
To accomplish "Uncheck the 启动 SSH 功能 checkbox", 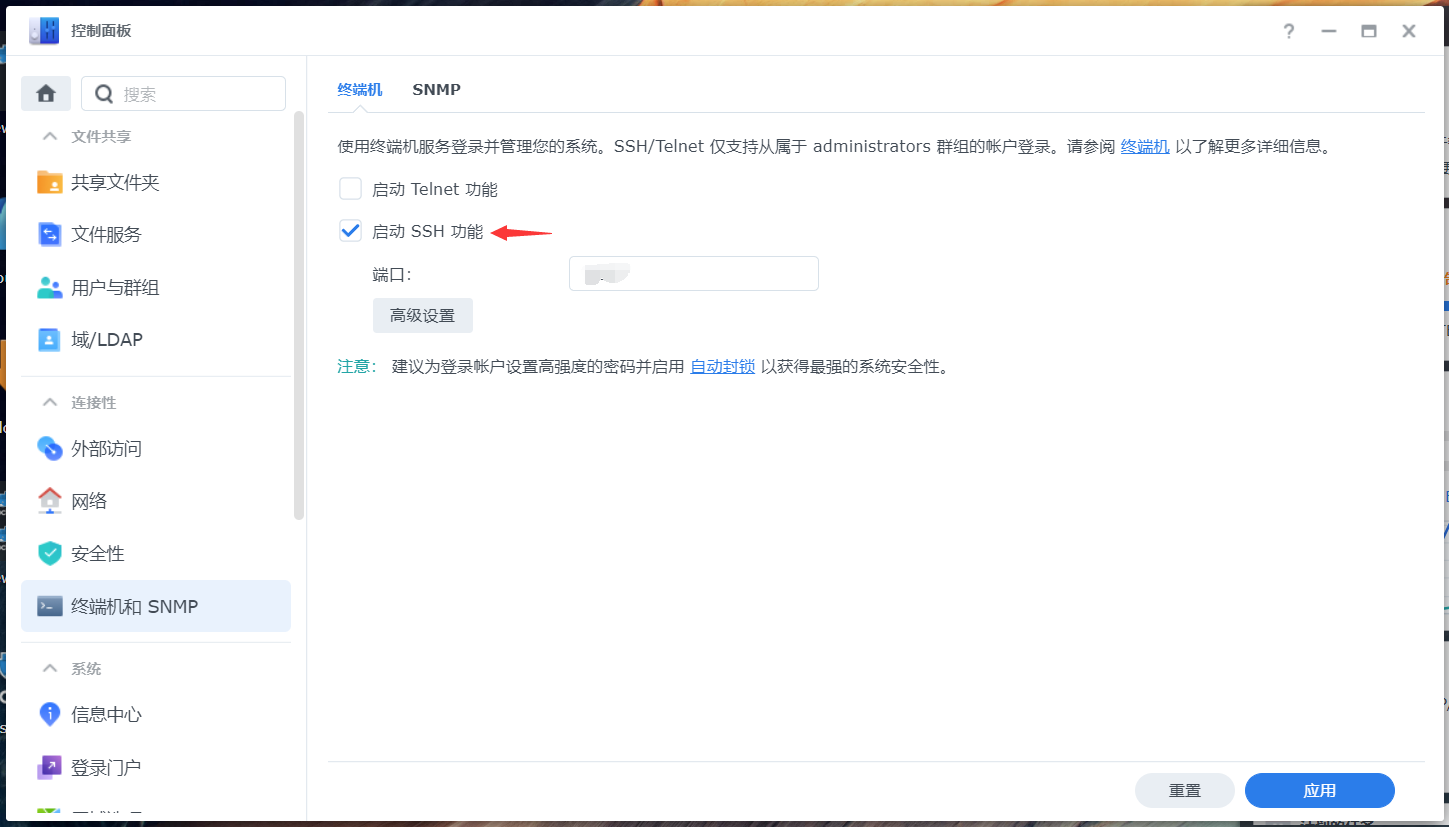I will 350,231.
